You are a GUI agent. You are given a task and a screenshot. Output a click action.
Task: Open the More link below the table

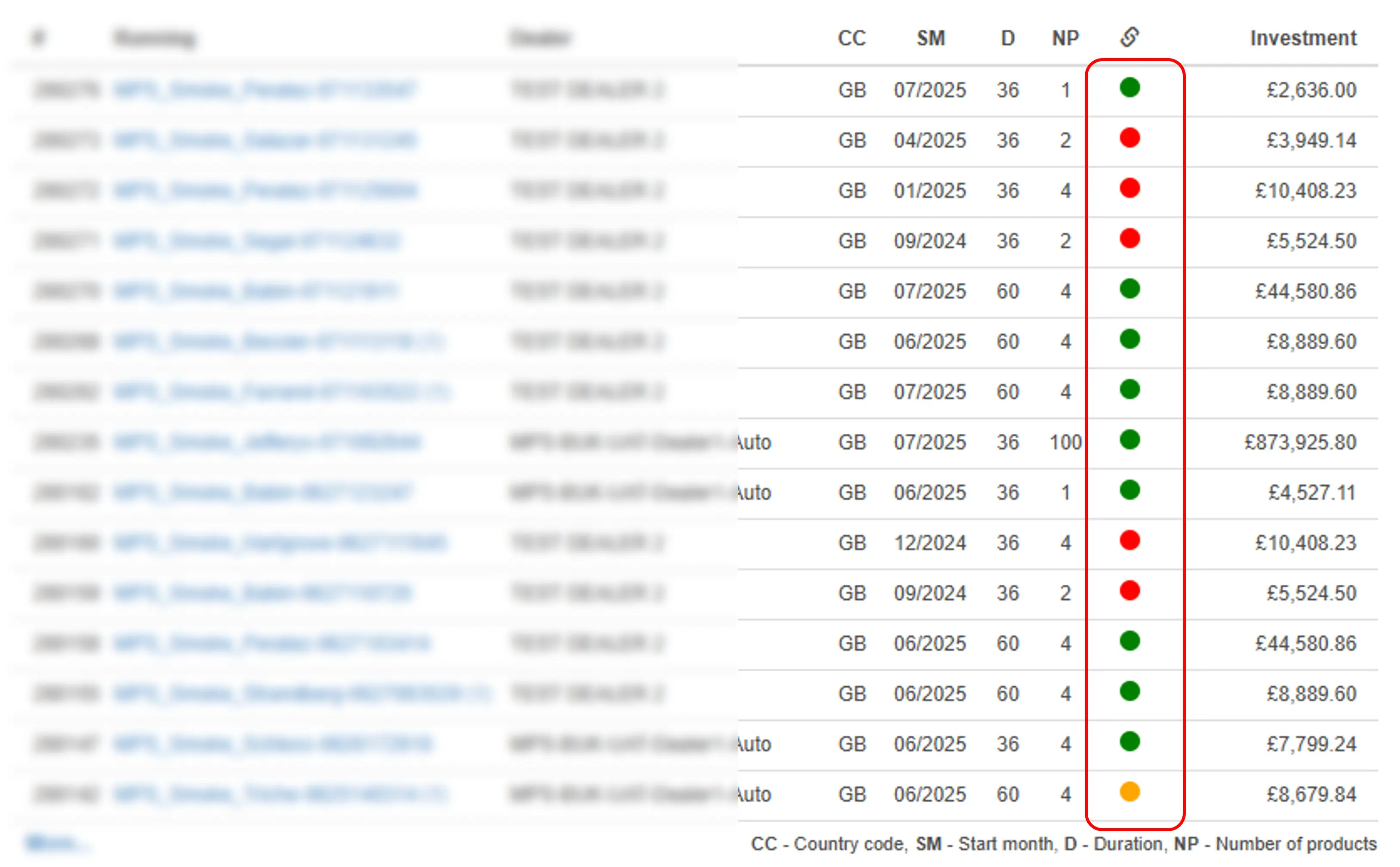click(56, 843)
